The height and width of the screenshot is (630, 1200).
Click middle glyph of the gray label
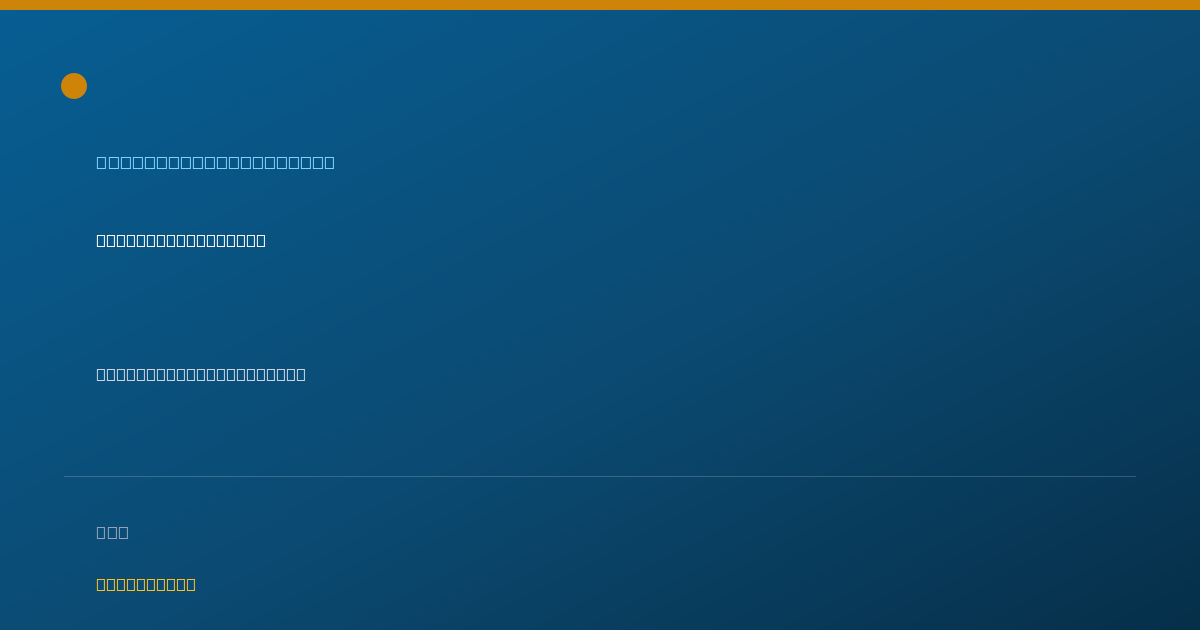[x=112, y=532]
